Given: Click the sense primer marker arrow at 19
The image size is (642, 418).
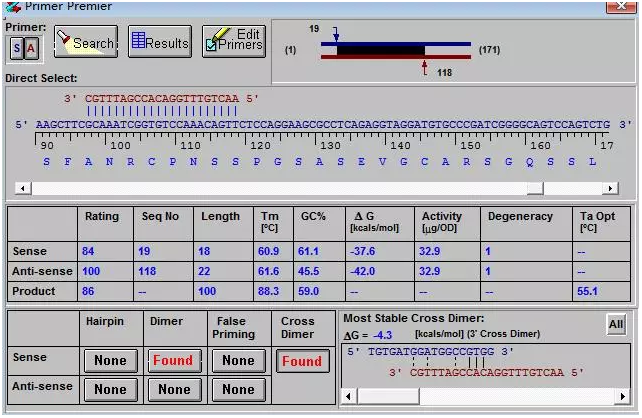Looking at the screenshot, I should click(336, 34).
